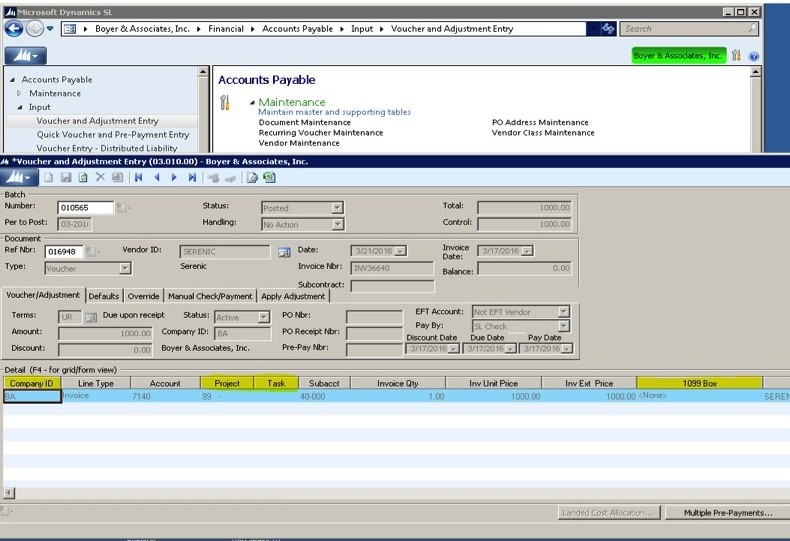Image resolution: width=790 pixels, height=541 pixels.
Task: Open the Pay By dropdown
Action: click(564, 326)
